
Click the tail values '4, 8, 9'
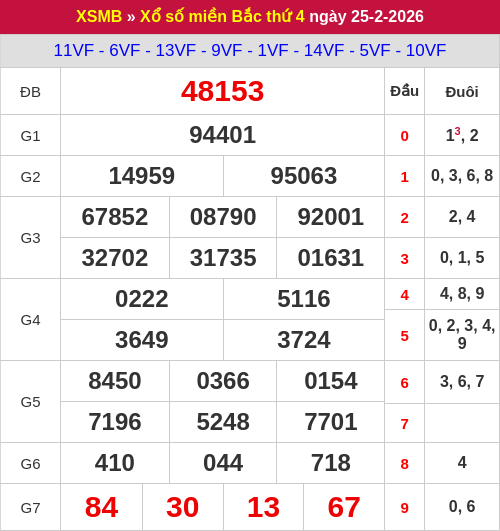(x=462, y=293)
